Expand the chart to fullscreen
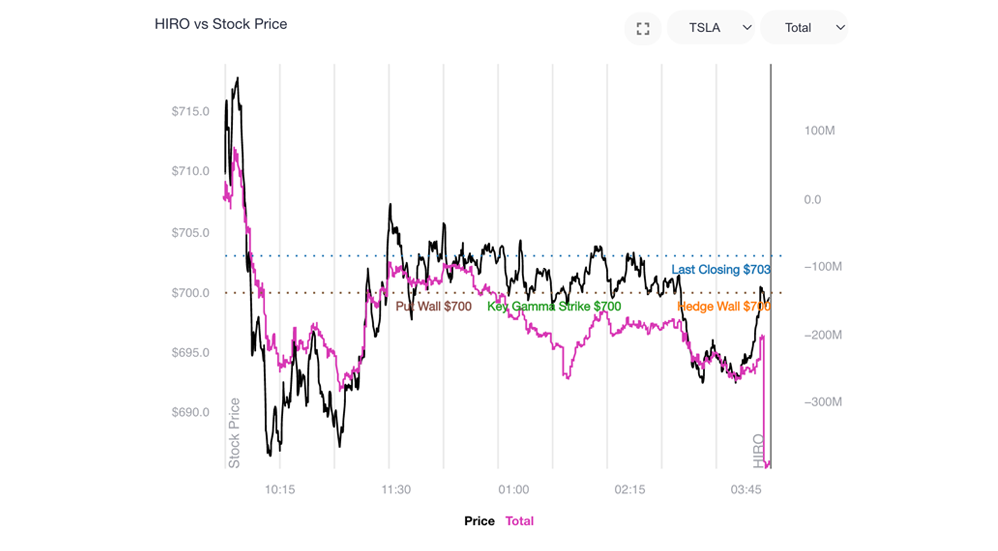Image resolution: width=998 pixels, height=551 pixels. point(643,28)
